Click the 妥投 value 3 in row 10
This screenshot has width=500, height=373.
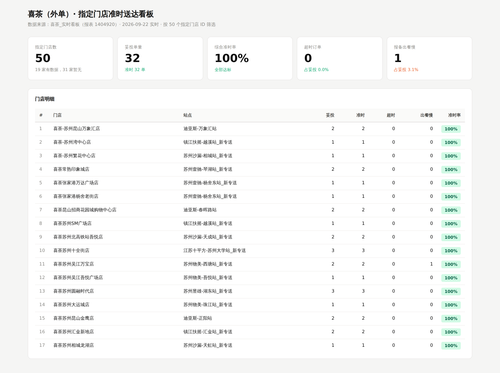point(333,250)
